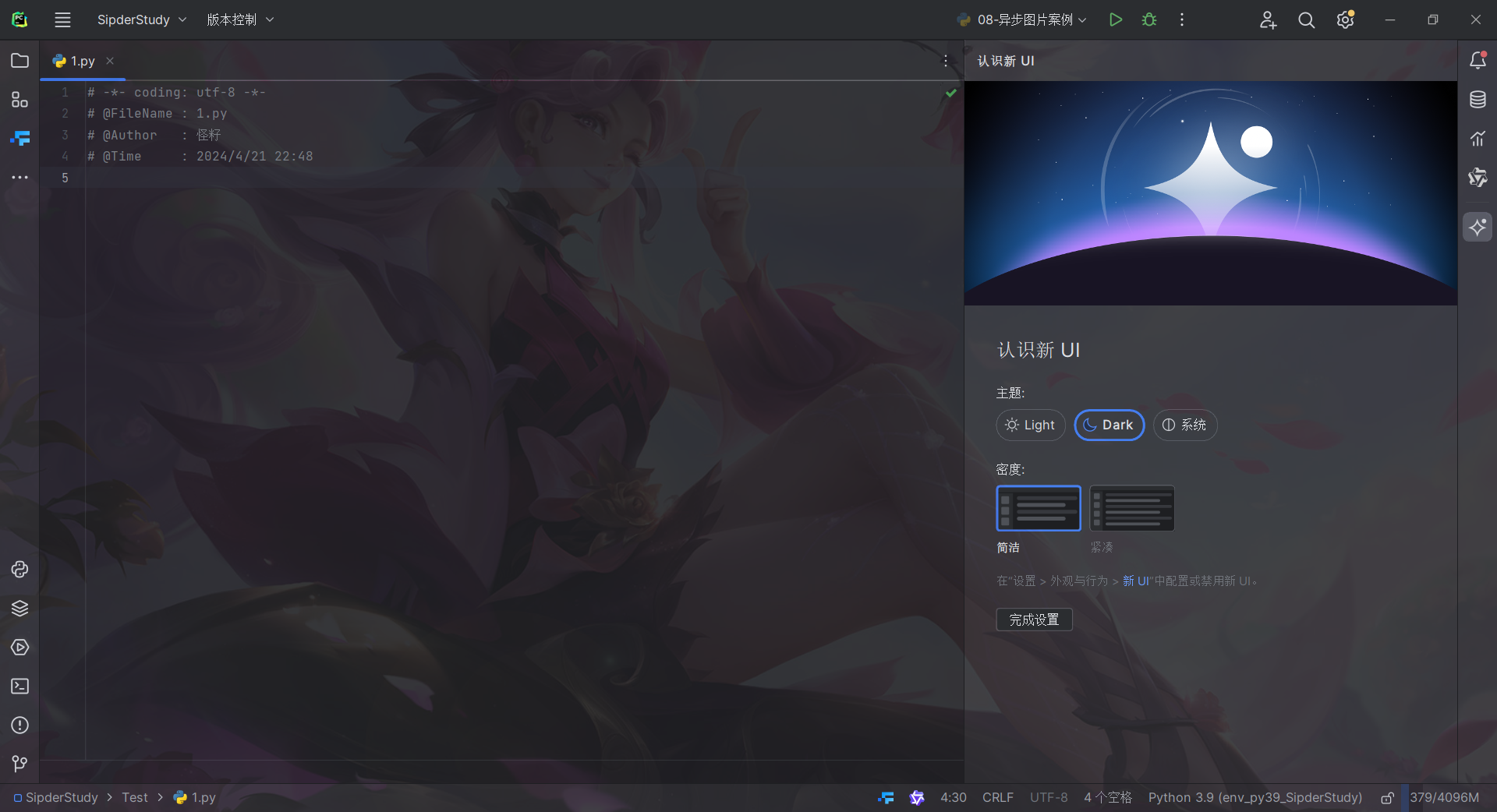The width and height of the screenshot is (1497, 812).
Task: Click the 完成设置 button
Action: coord(1034,620)
